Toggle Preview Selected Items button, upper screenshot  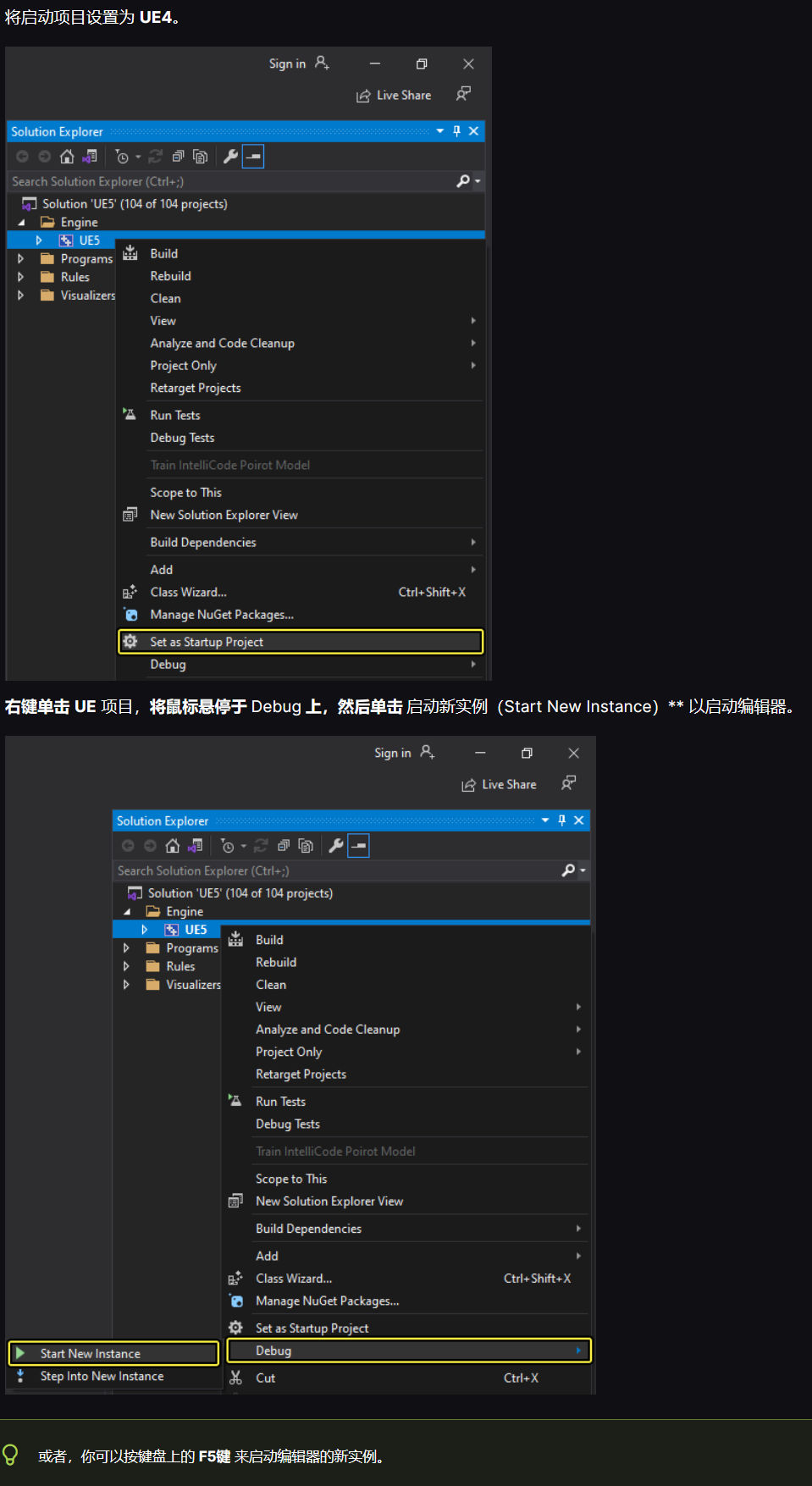tap(253, 157)
